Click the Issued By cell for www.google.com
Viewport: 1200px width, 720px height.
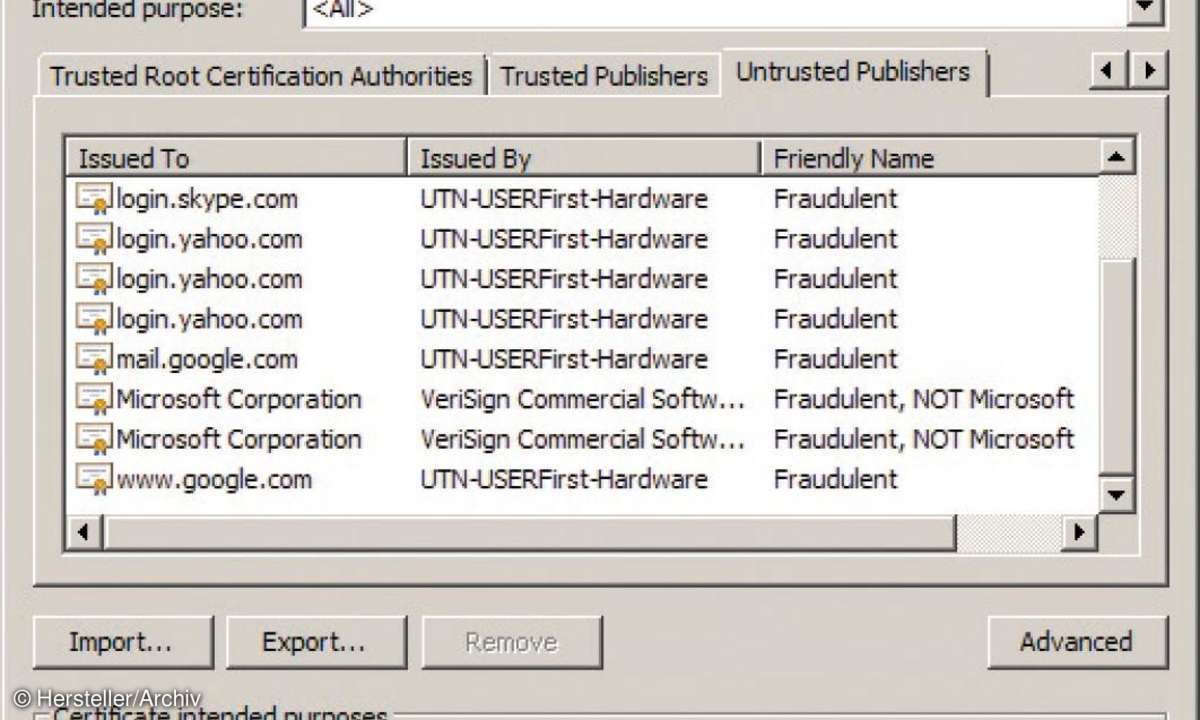(x=564, y=479)
